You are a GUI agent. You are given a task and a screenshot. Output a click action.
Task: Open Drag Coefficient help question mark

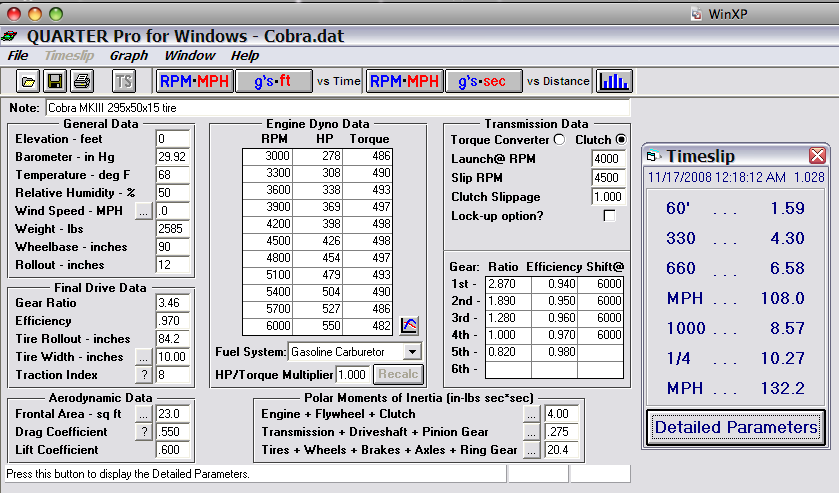(x=143, y=430)
